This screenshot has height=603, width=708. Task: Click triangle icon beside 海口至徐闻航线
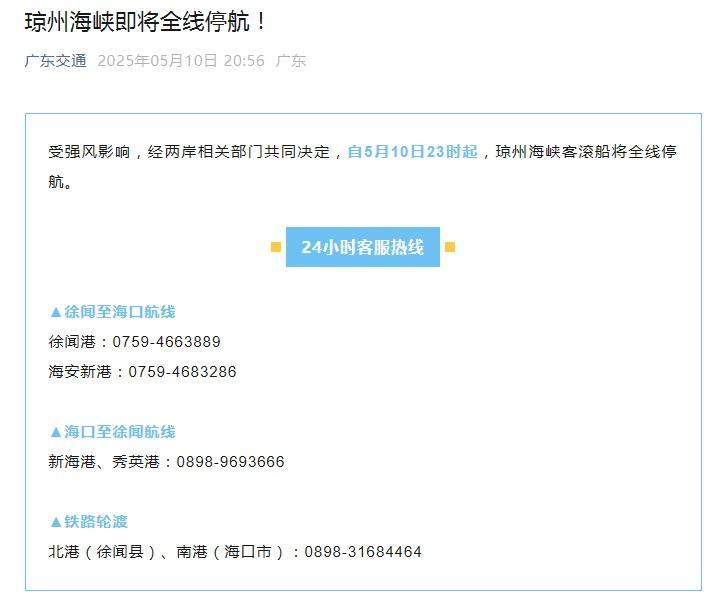(56, 432)
